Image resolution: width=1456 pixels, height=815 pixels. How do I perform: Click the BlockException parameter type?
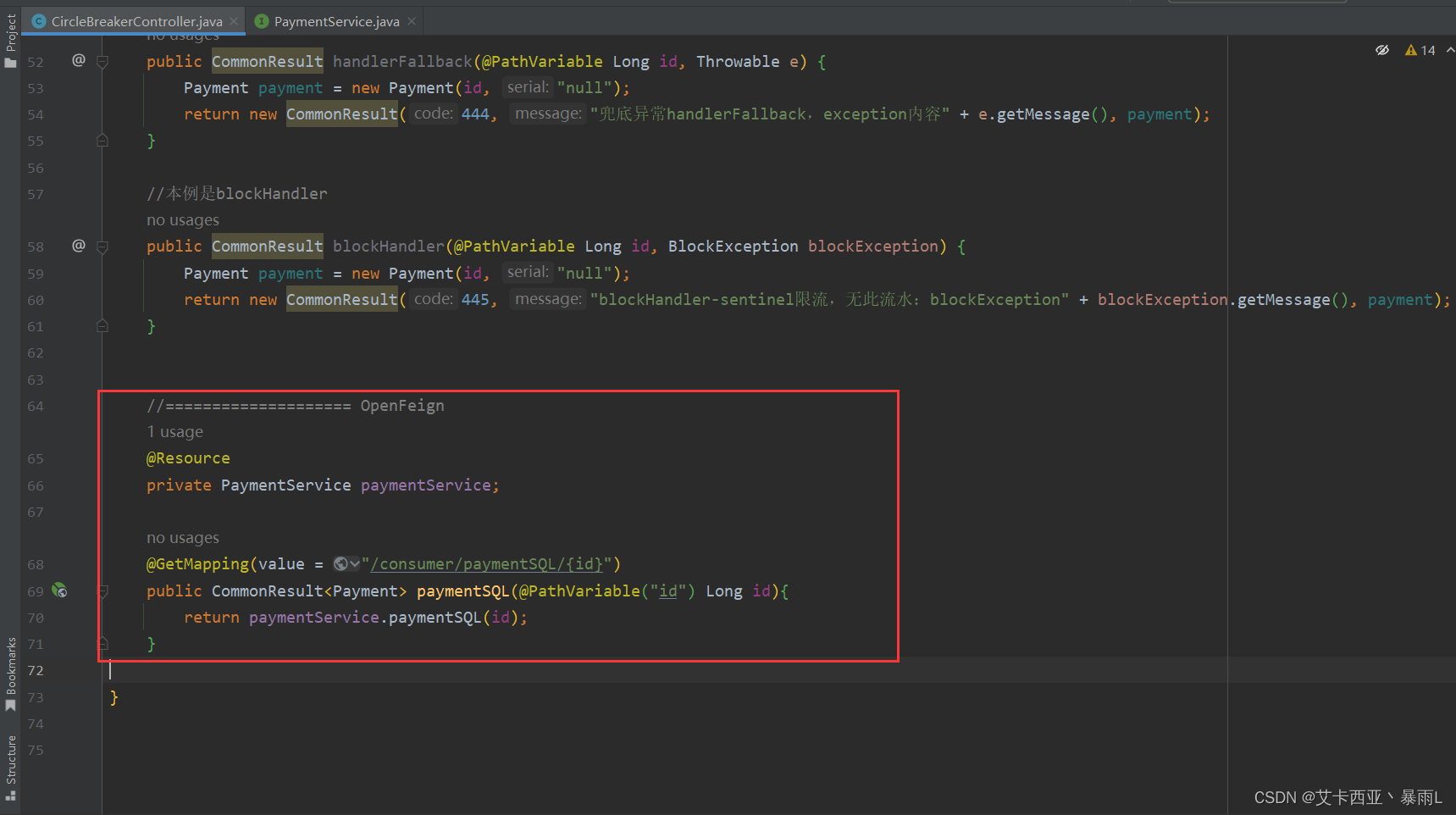[x=733, y=247]
